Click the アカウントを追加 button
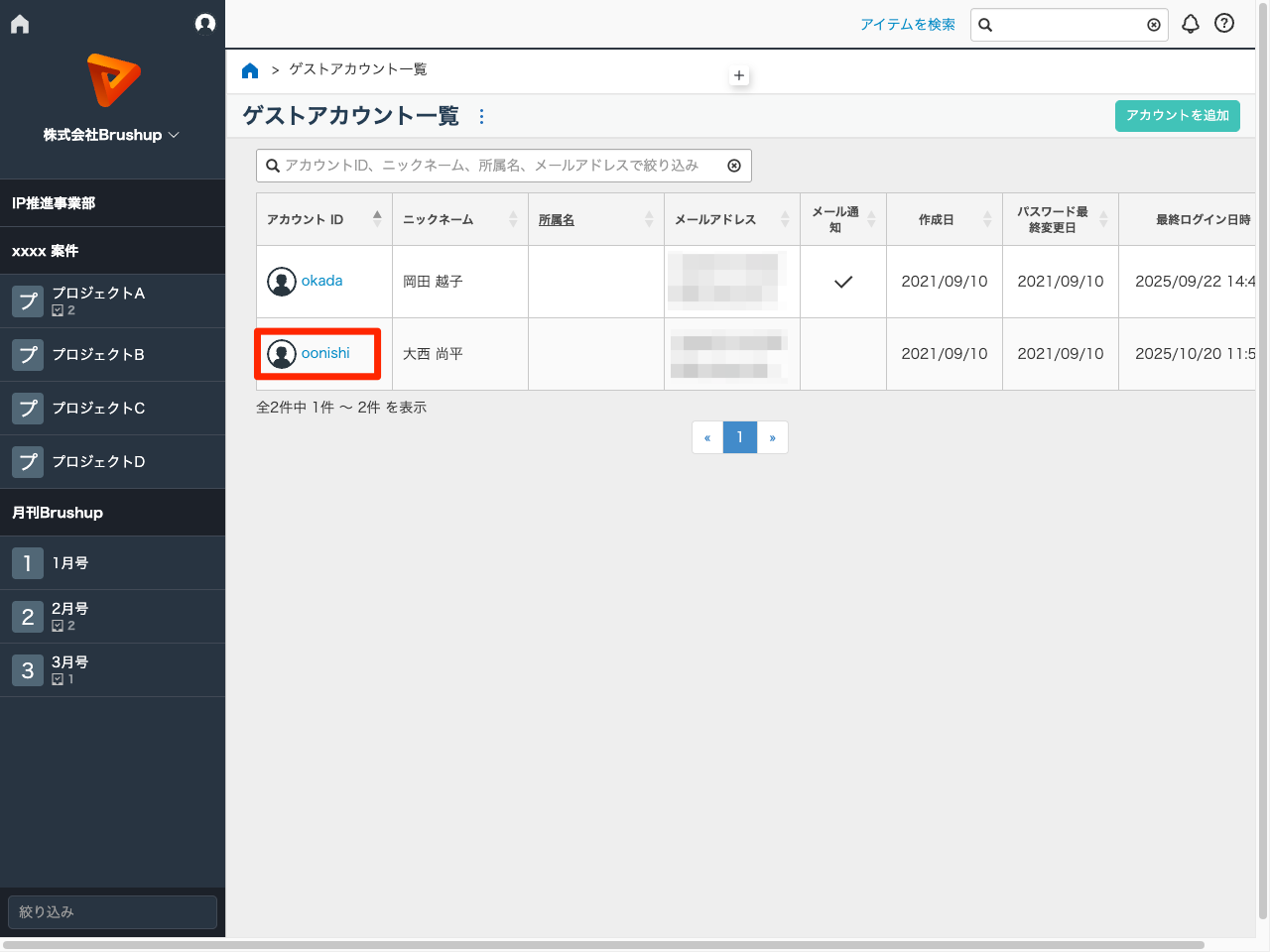Viewport: 1270px width, 952px height. [1177, 116]
